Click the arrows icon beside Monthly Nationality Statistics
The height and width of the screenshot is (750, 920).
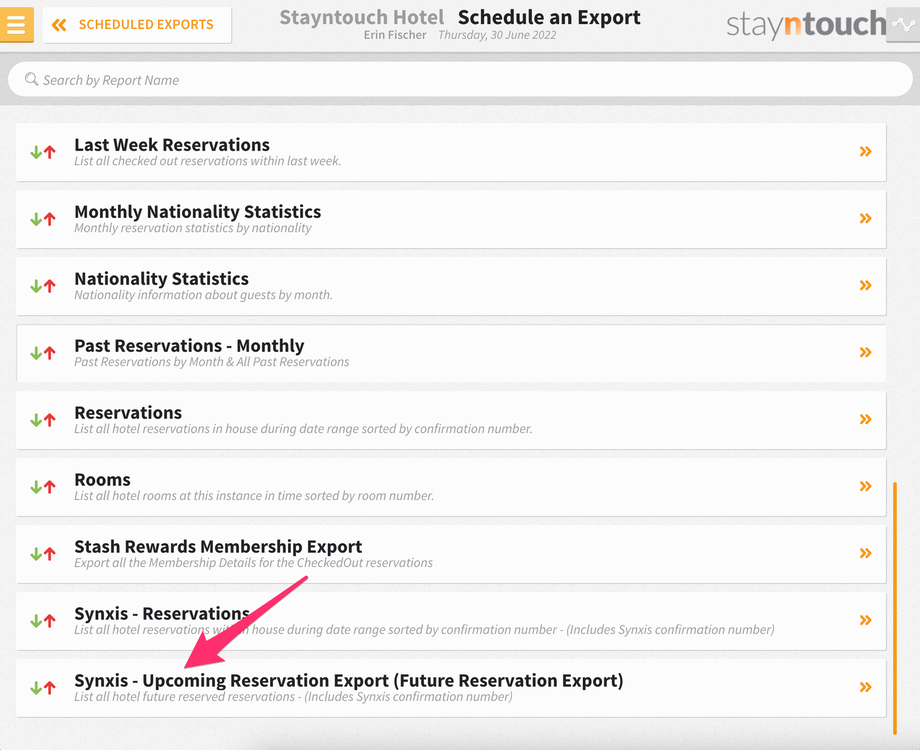point(43,219)
